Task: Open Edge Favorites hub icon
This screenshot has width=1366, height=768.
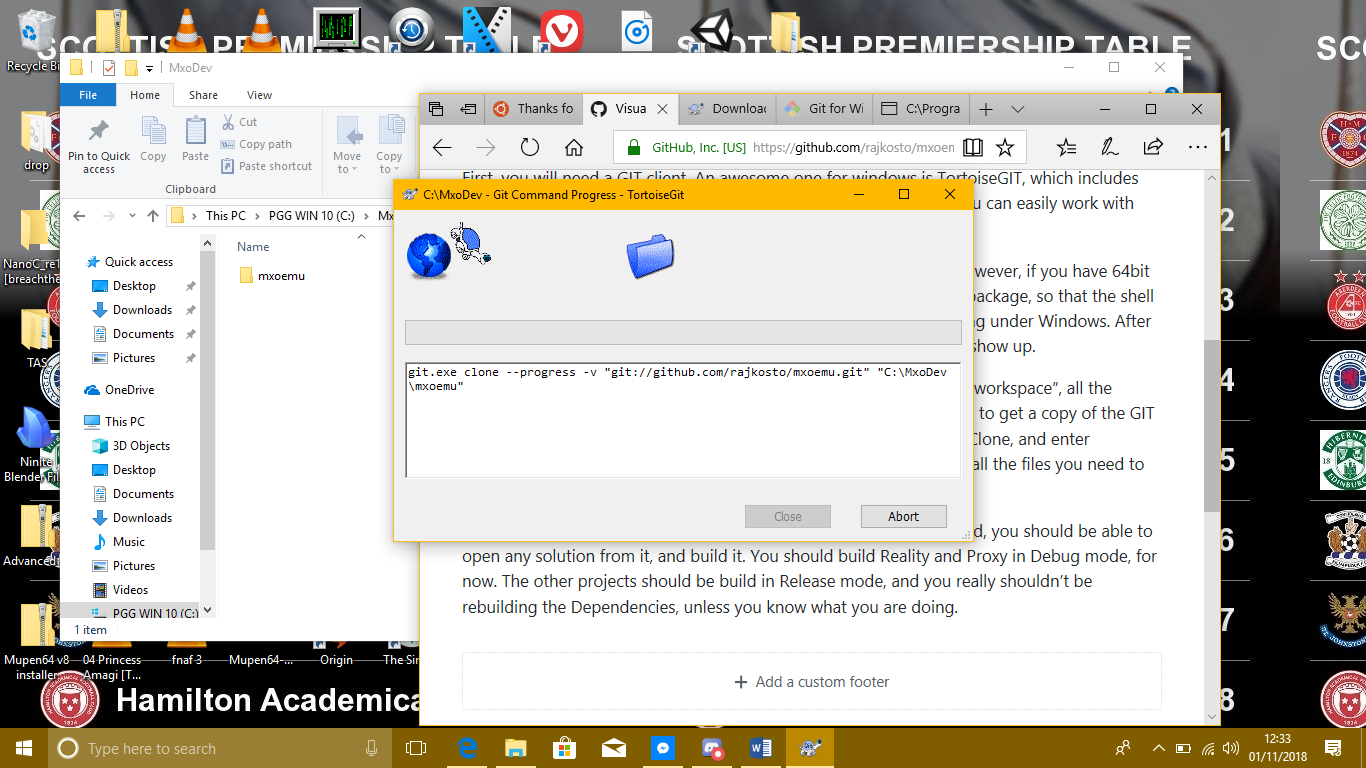Action: 1066,147
